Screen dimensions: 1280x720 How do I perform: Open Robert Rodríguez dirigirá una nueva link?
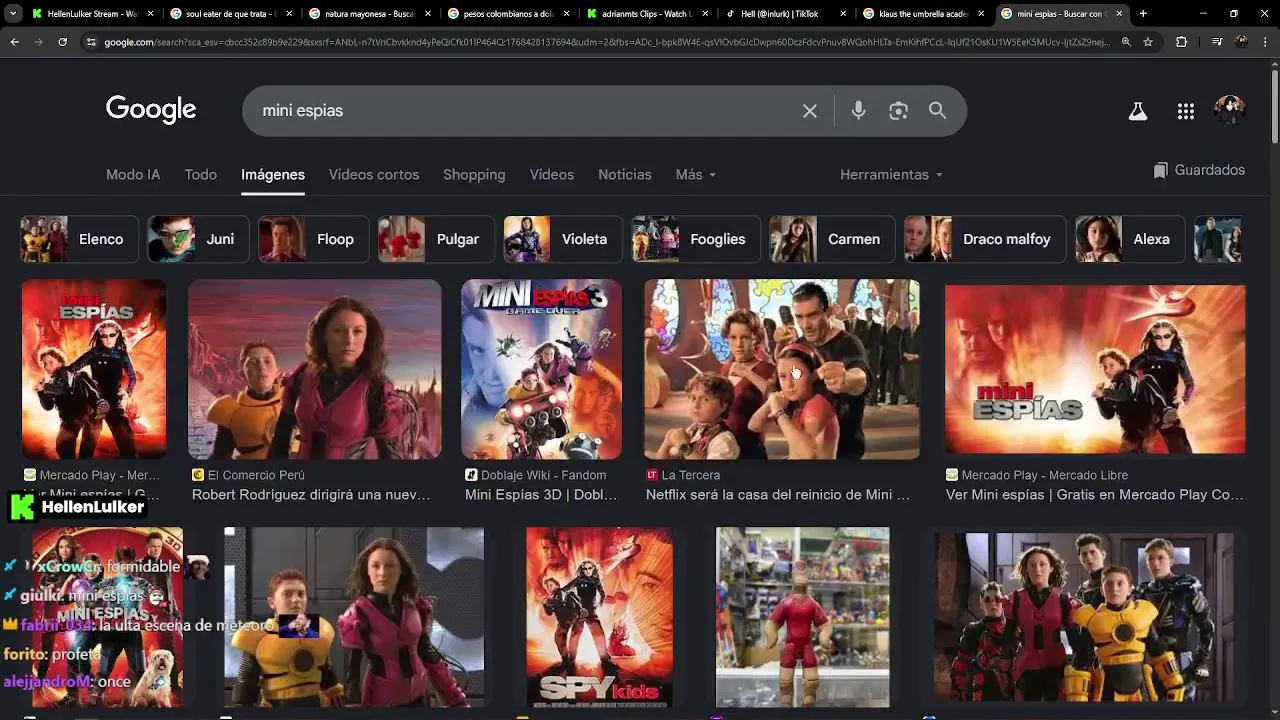[311, 495]
